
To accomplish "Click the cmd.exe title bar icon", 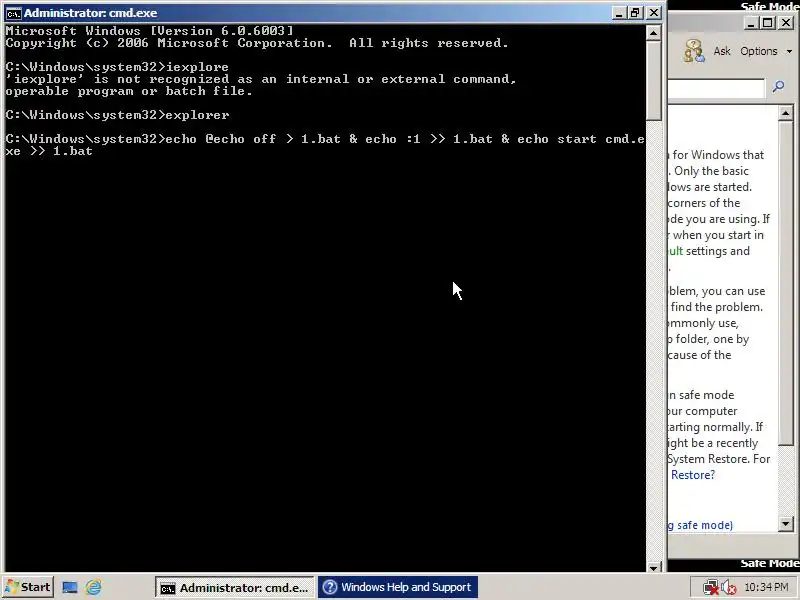I will 13,13.
